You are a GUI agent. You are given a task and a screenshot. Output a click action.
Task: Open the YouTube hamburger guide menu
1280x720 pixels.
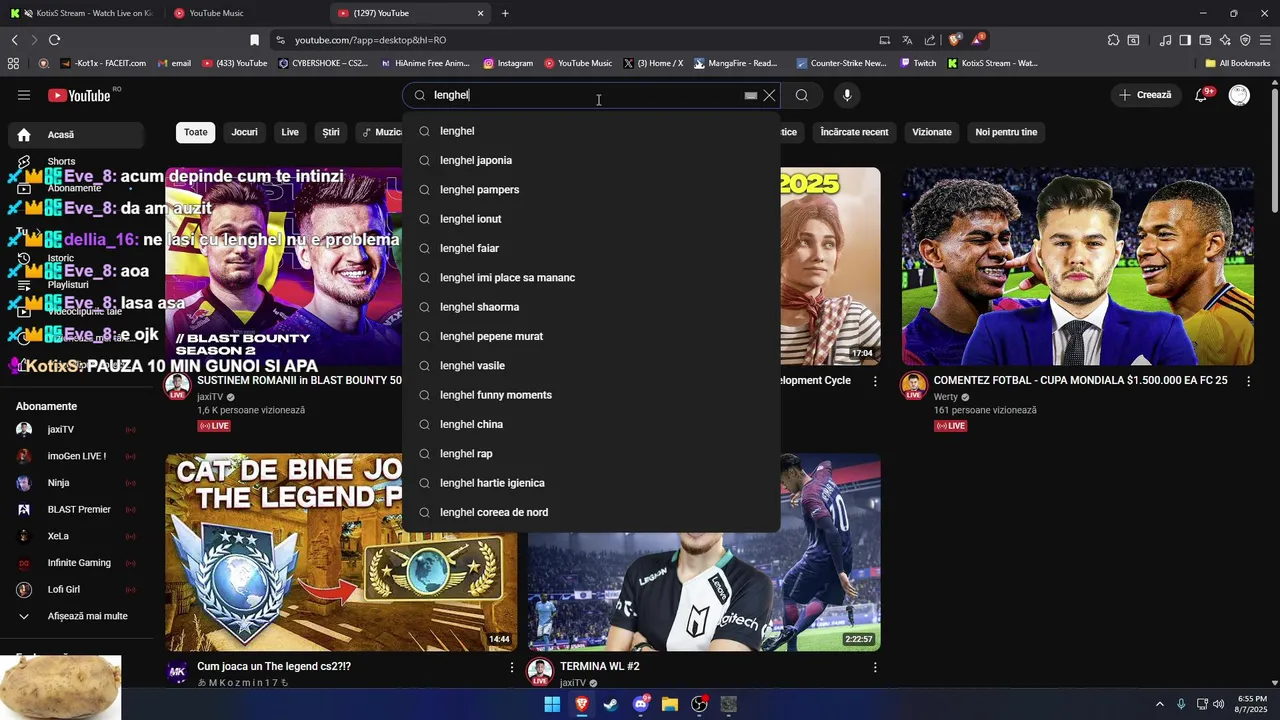24,95
